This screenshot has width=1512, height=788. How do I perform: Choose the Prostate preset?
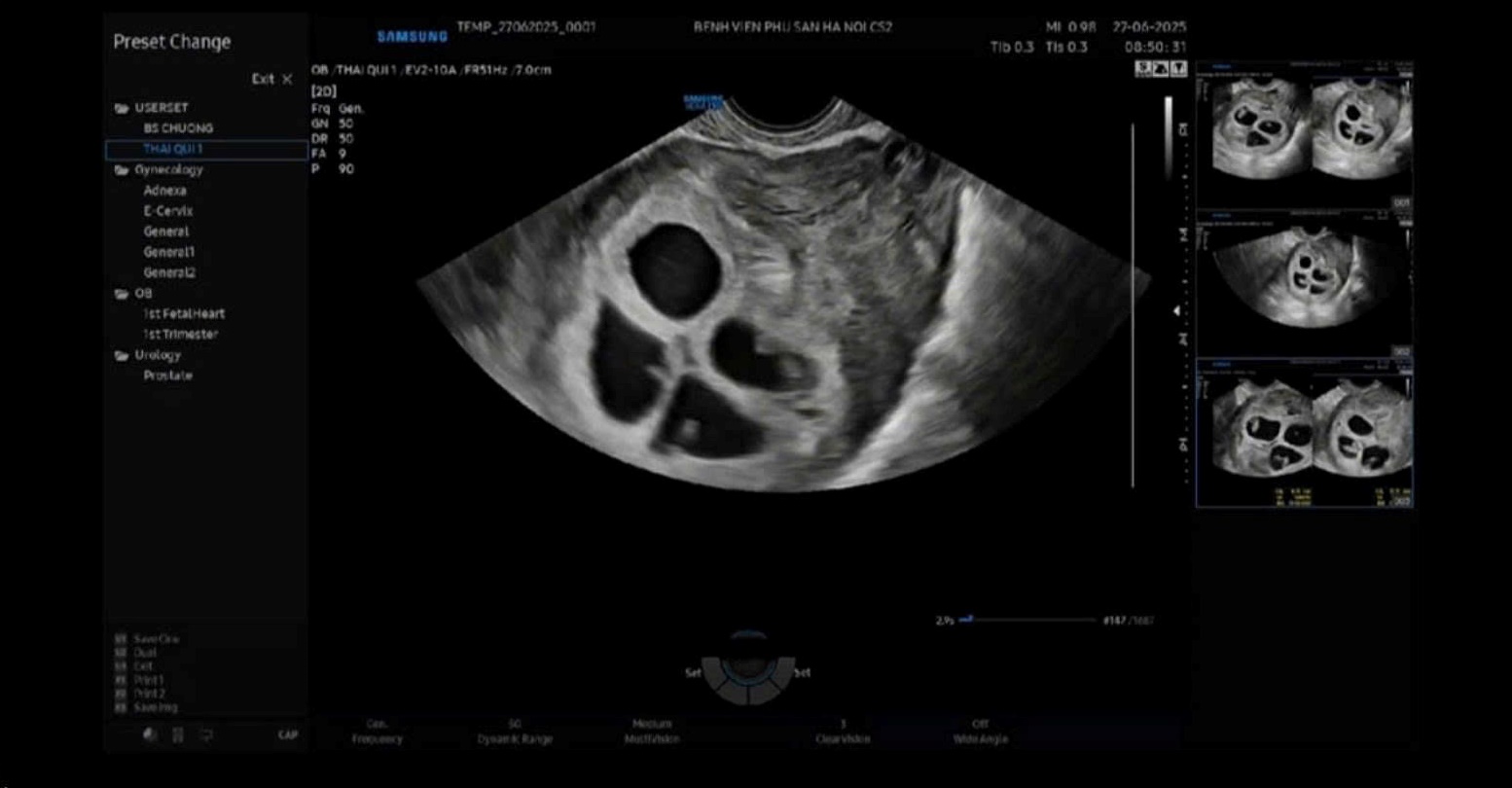point(168,376)
